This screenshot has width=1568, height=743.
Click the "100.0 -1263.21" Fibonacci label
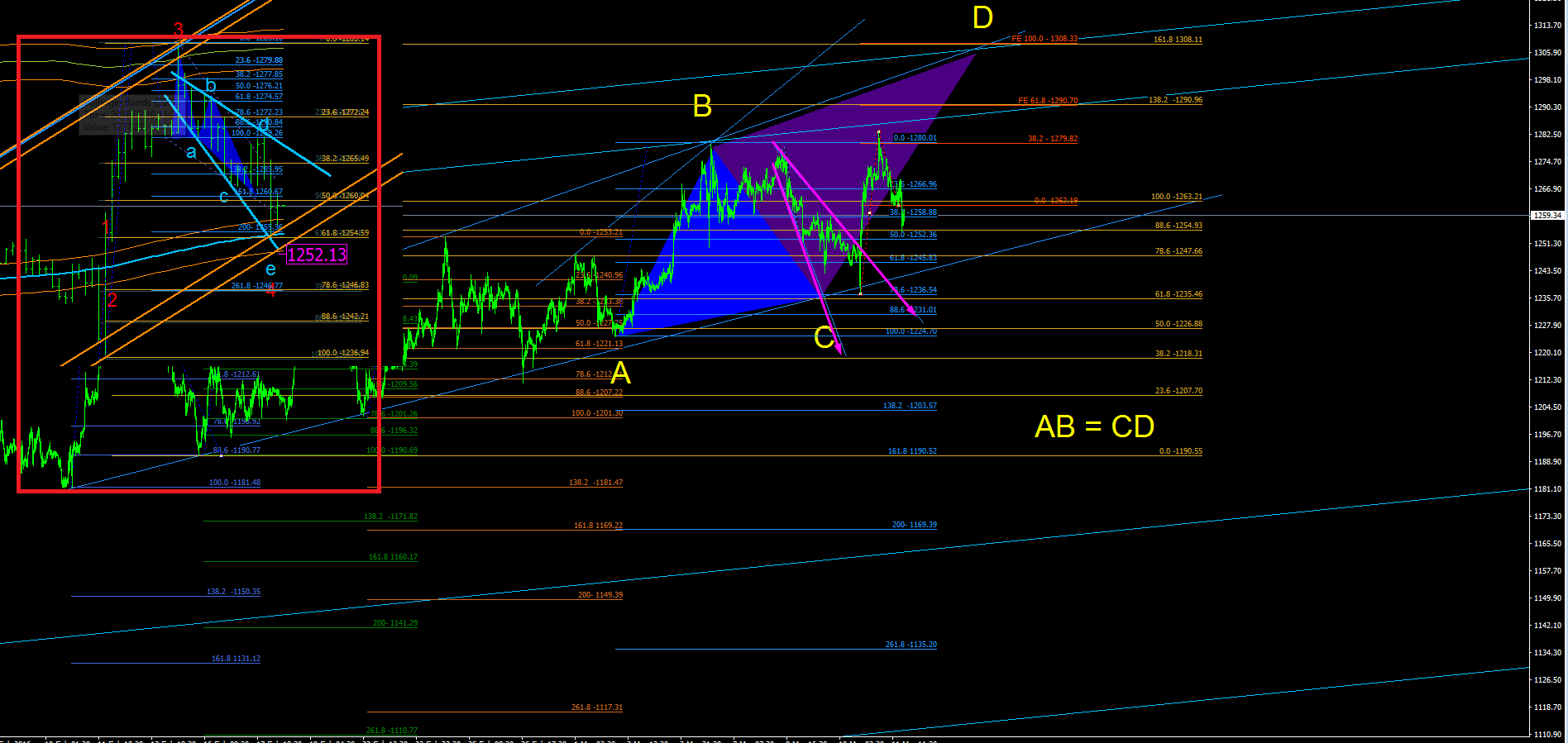(x=1177, y=197)
